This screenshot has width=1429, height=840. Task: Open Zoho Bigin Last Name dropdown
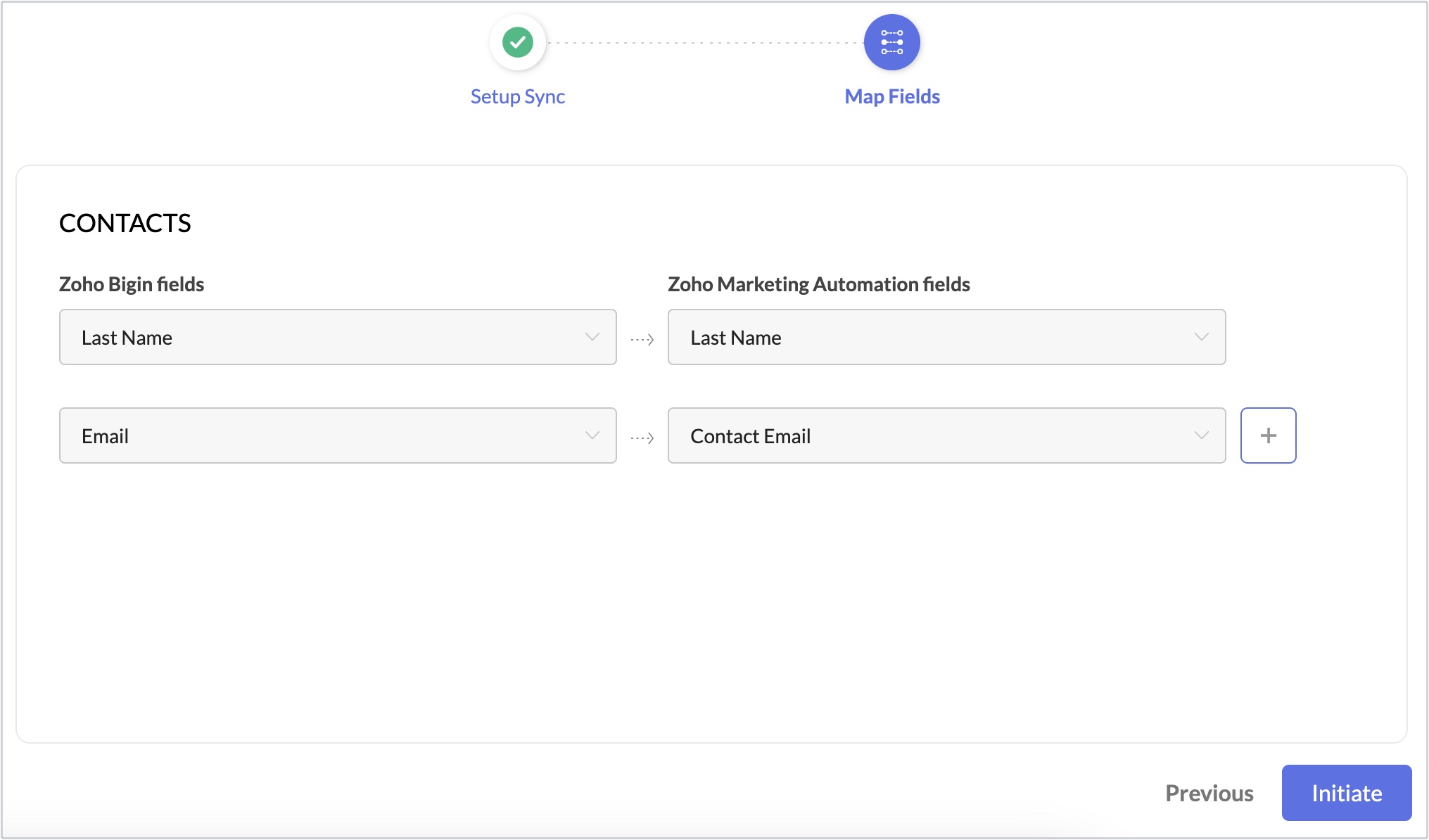(338, 337)
